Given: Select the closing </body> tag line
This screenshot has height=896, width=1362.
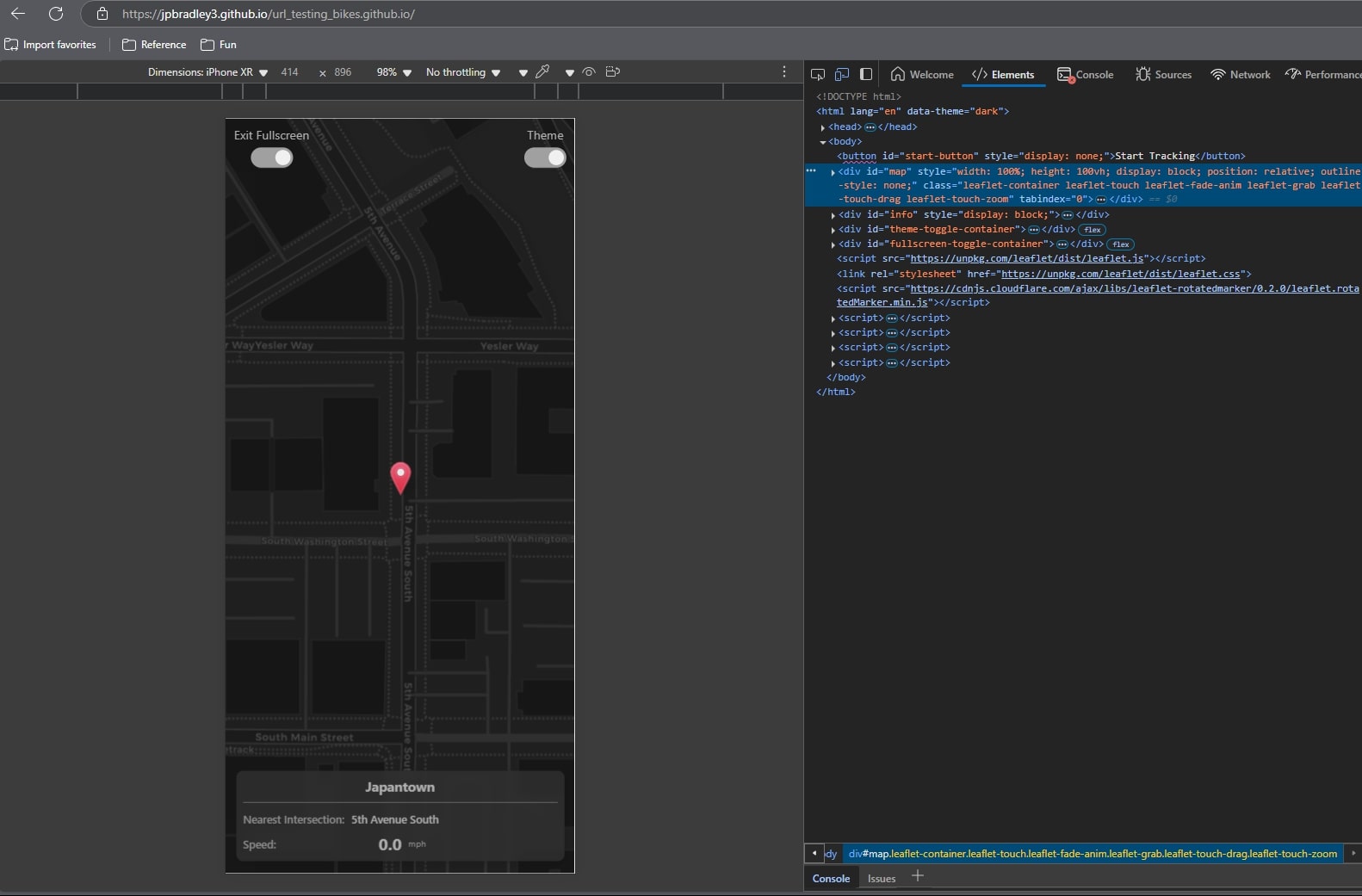Looking at the screenshot, I should (846, 377).
